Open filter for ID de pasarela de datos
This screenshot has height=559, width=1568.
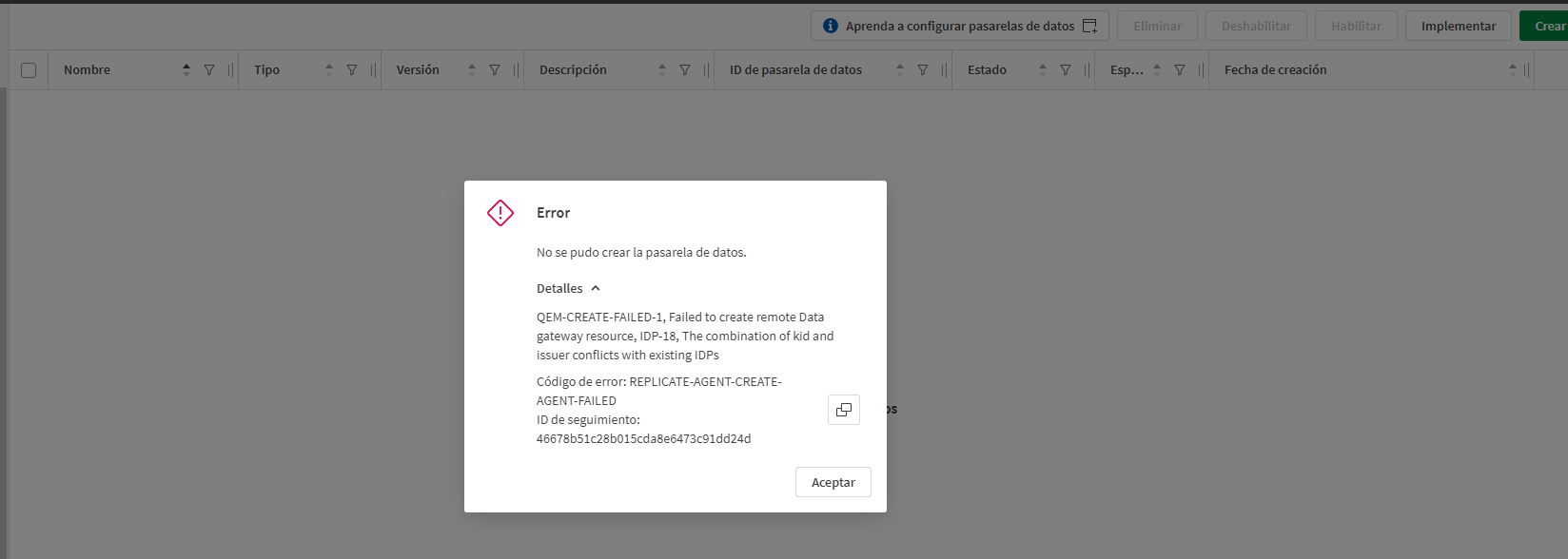(923, 70)
